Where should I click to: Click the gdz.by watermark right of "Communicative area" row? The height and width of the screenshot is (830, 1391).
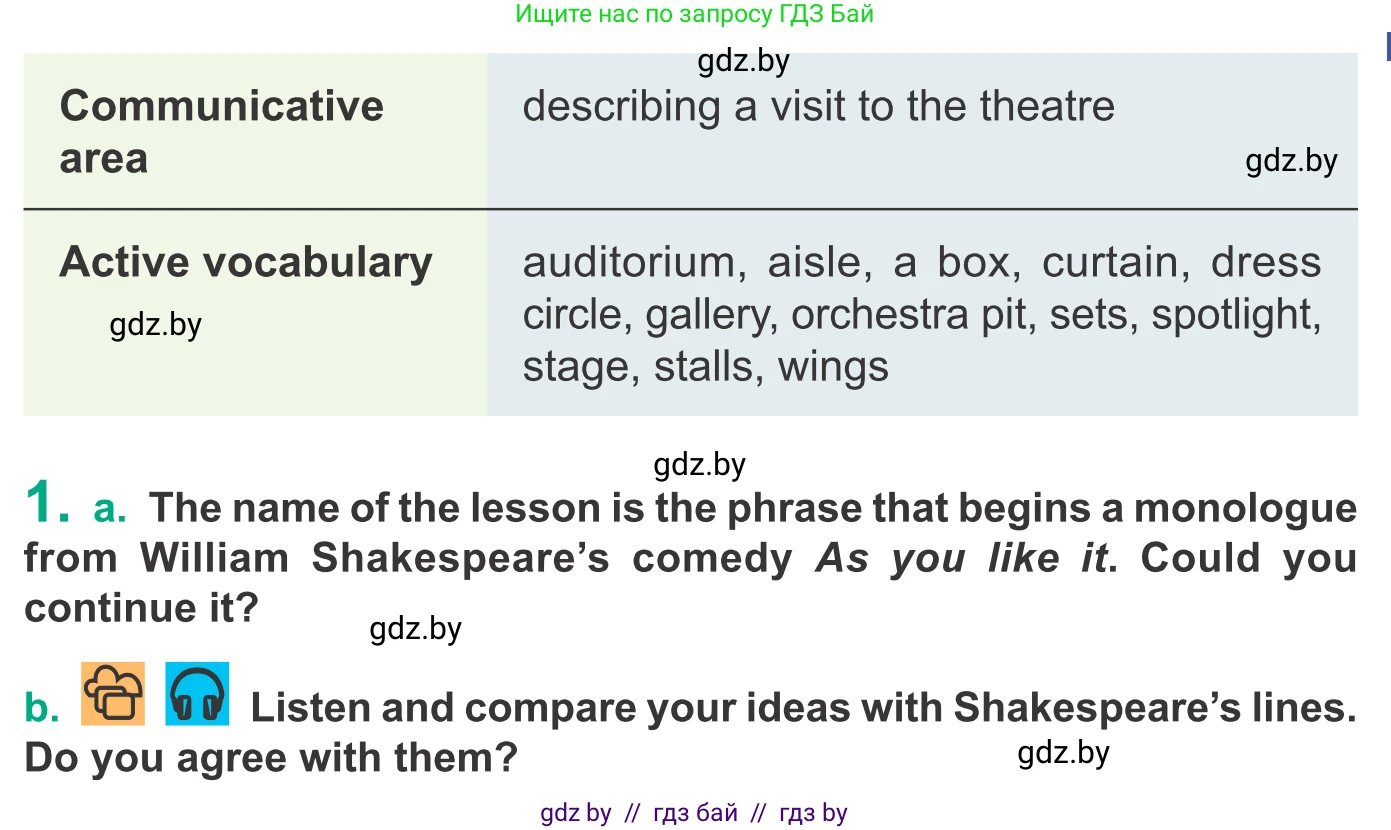click(x=1291, y=161)
